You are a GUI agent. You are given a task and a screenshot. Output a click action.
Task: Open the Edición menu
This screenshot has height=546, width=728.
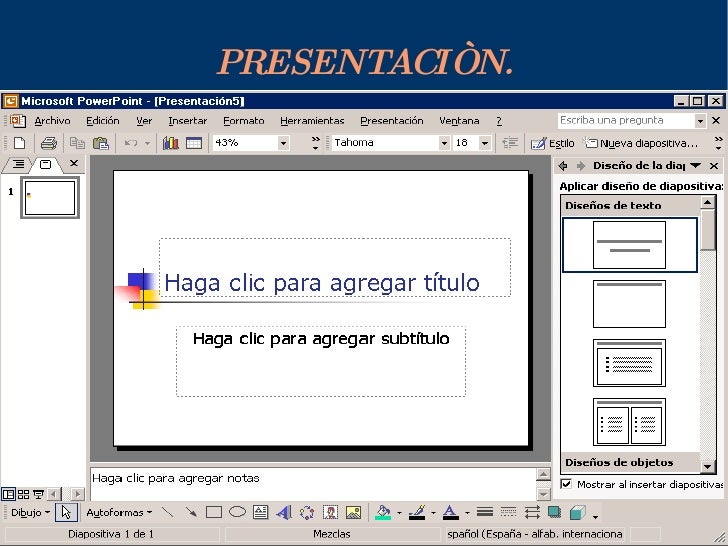[x=103, y=121]
